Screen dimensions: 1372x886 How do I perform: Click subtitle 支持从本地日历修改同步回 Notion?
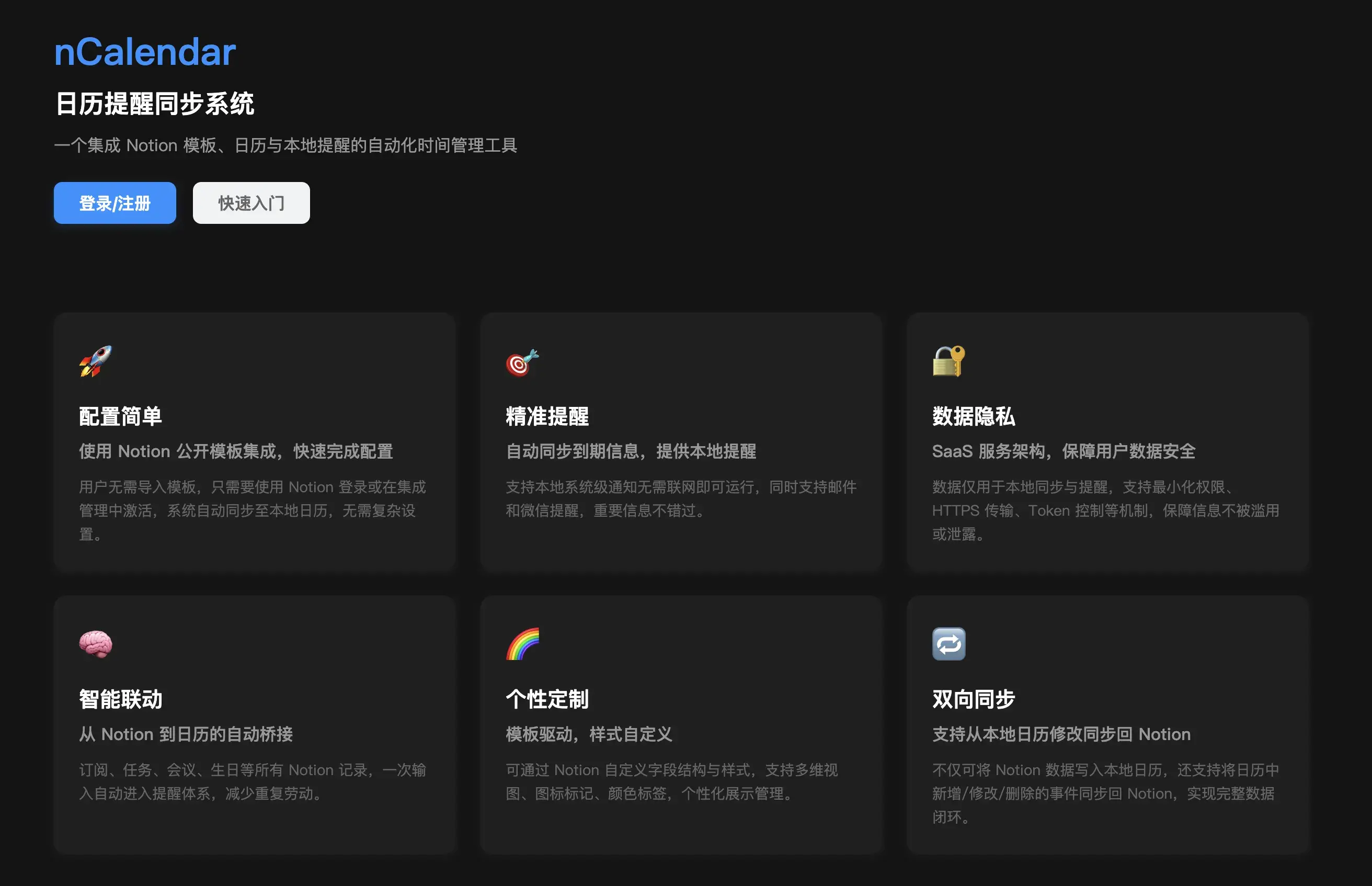pos(1061,734)
